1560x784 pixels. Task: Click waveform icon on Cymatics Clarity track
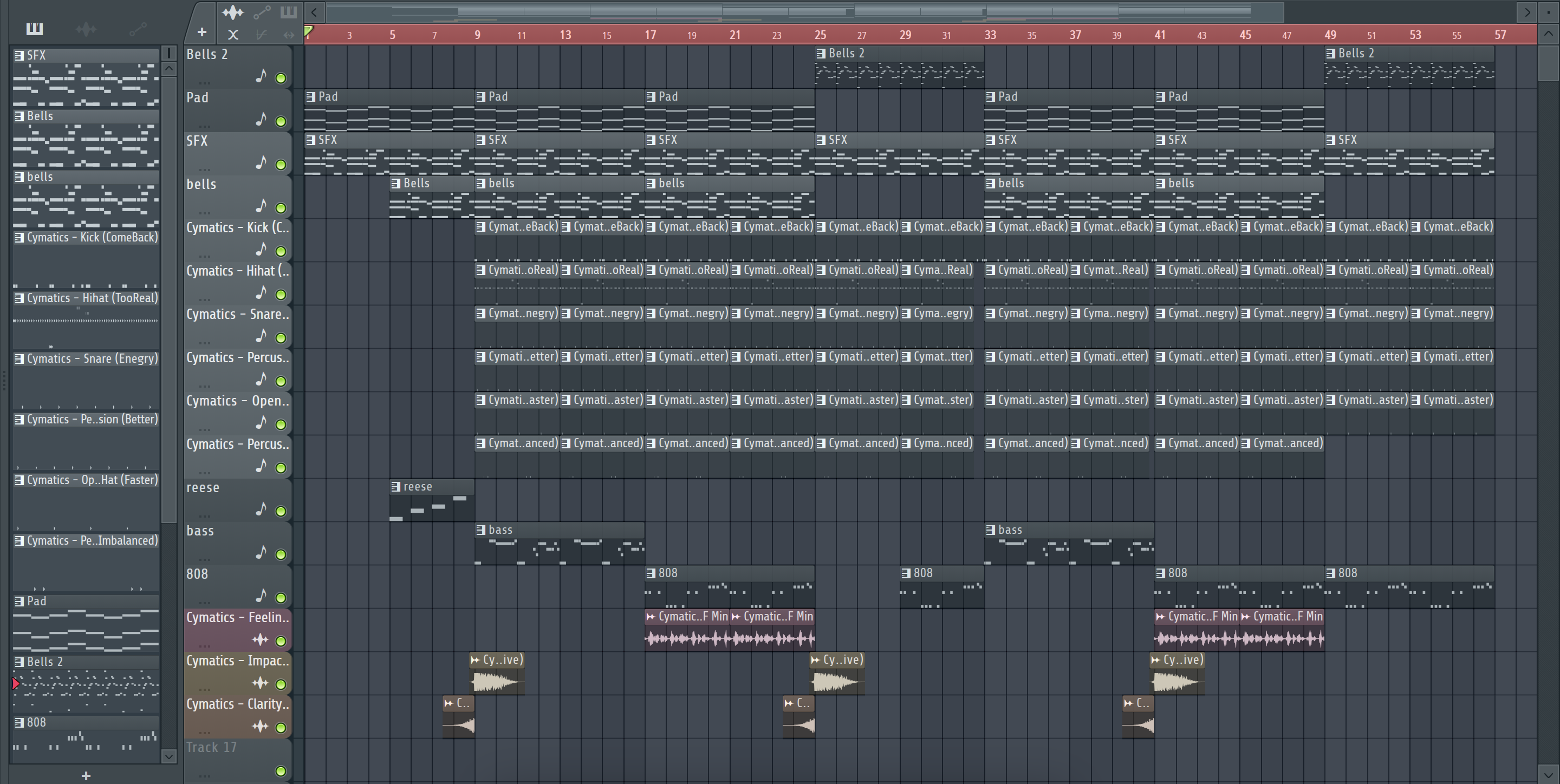(261, 727)
